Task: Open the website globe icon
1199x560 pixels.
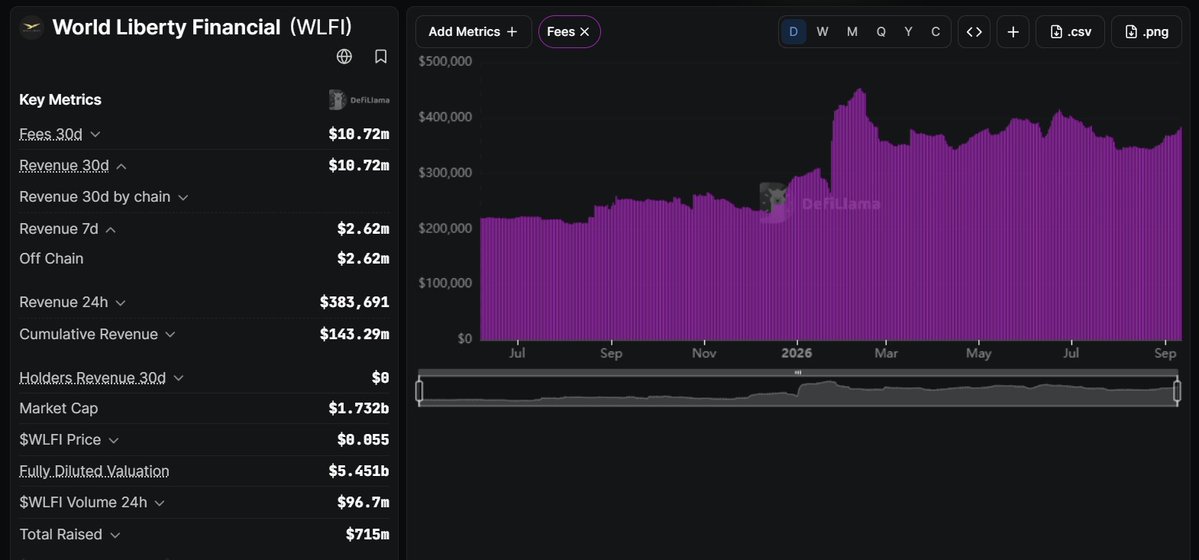Action: tap(344, 57)
